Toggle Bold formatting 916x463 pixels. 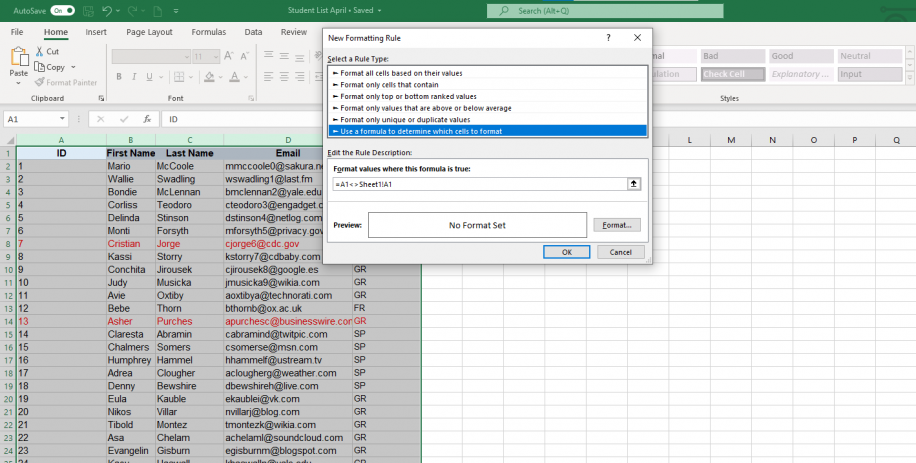pos(119,76)
